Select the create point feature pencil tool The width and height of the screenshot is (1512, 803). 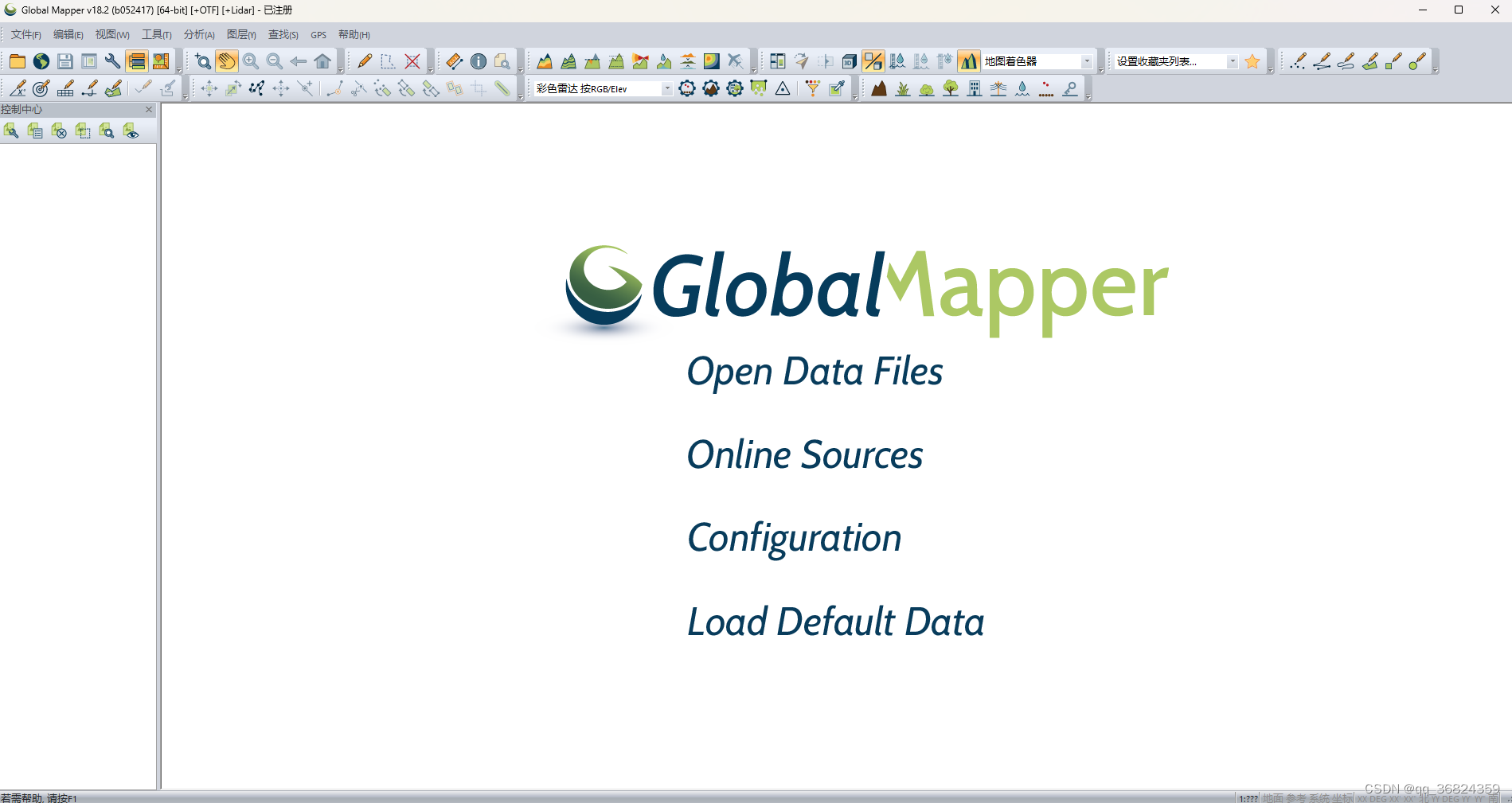[1298, 61]
